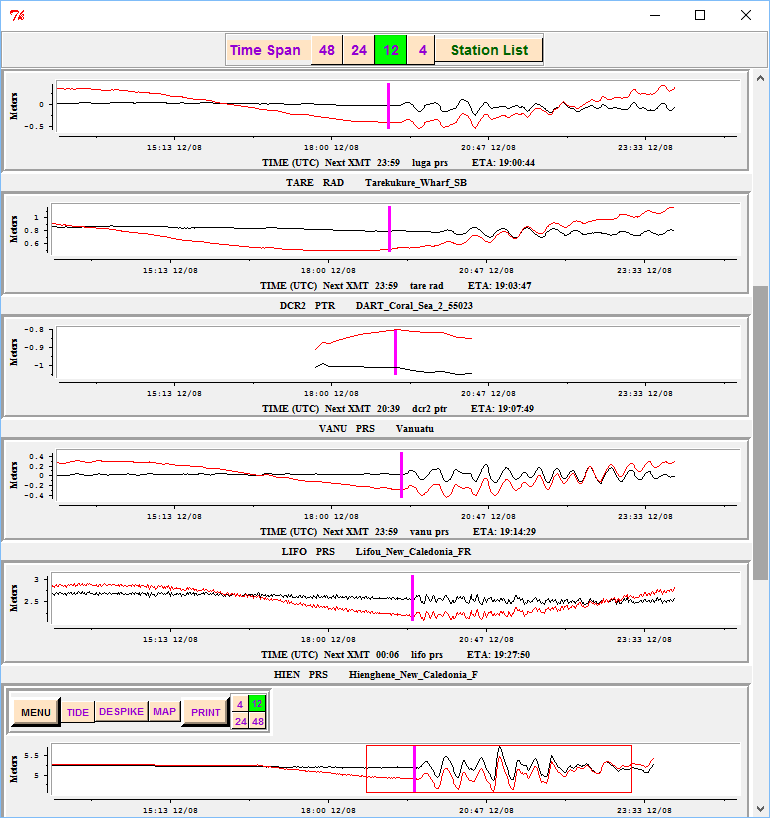The width and height of the screenshot is (770, 818).
Task: Click the magenta marker on the DCR2 plot
Action: [x=395, y=352]
